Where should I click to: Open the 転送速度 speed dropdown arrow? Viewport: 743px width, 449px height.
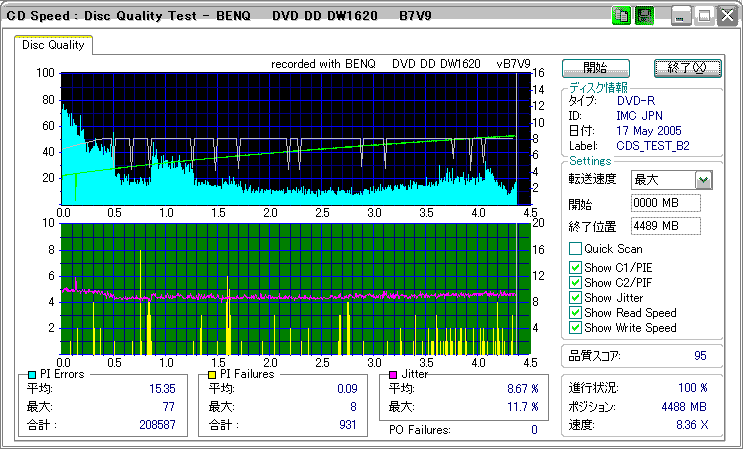pos(703,180)
